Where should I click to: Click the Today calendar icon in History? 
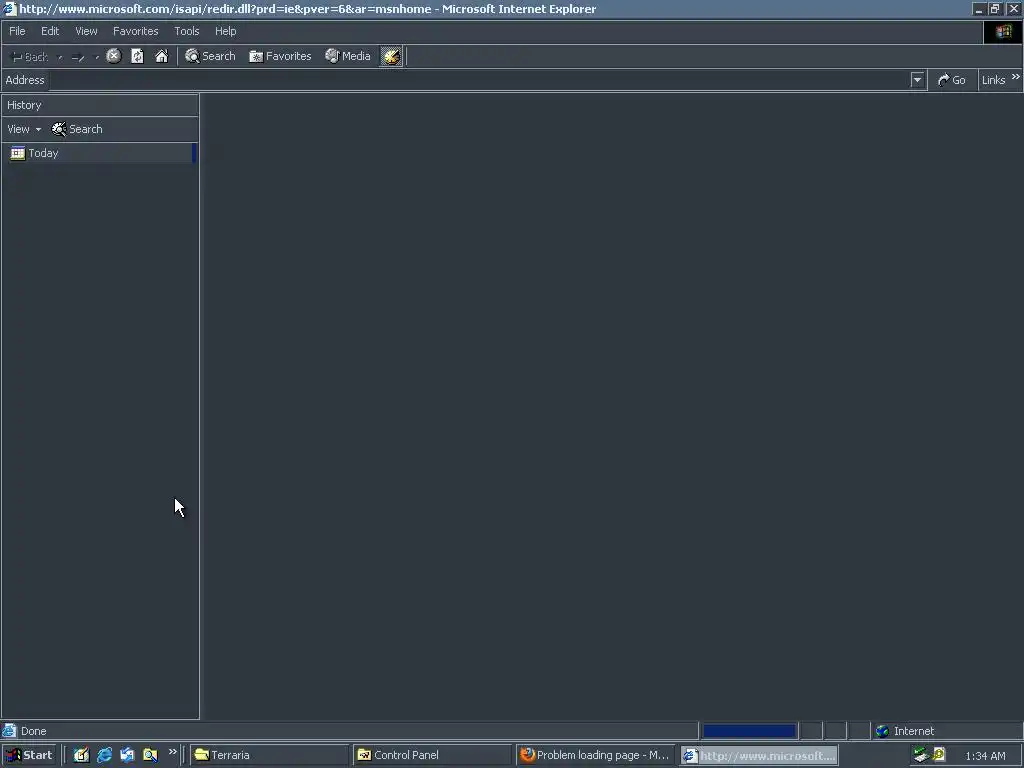click(x=18, y=153)
